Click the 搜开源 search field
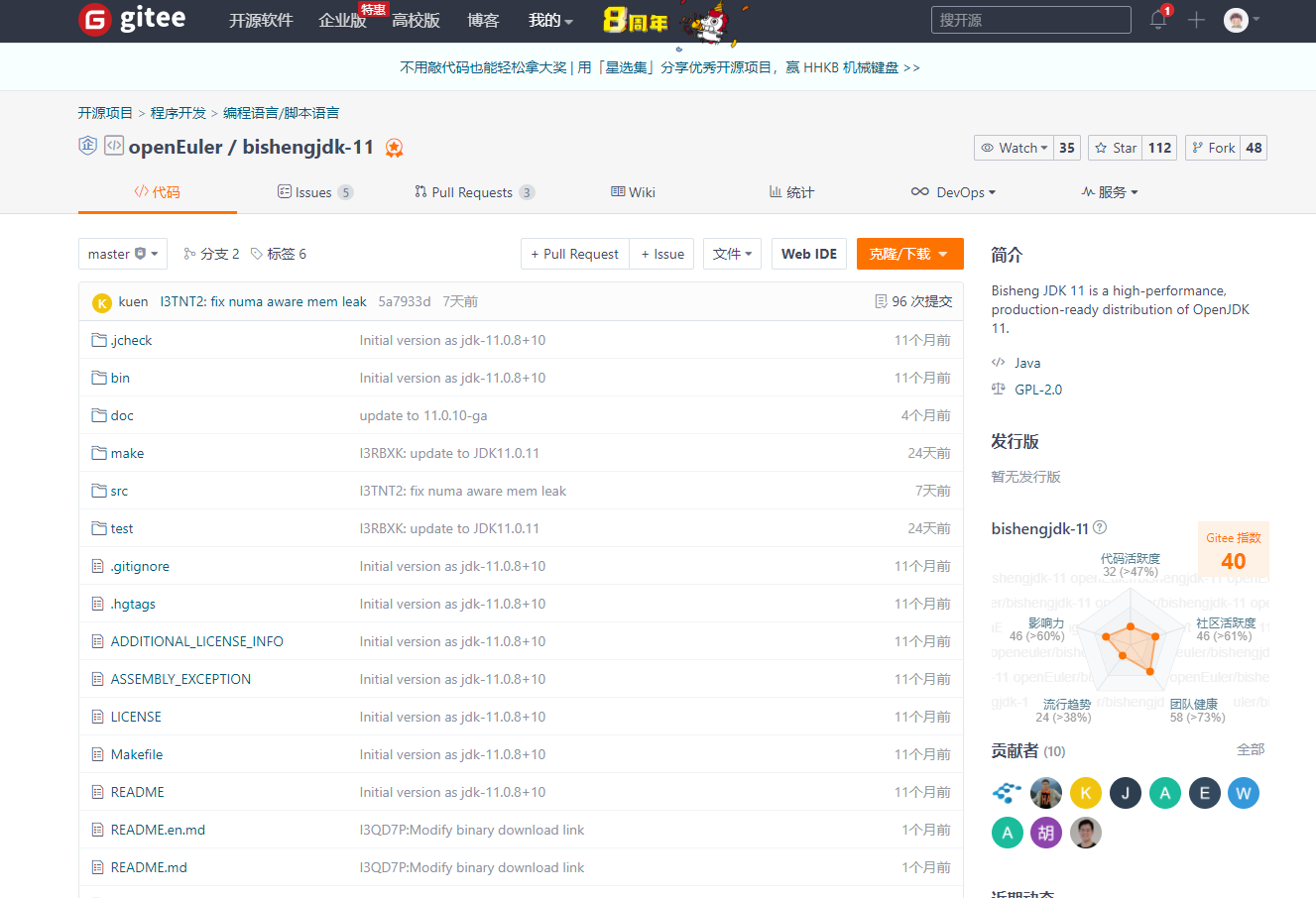Screen dimensions: 1316x898 (1031, 20)
